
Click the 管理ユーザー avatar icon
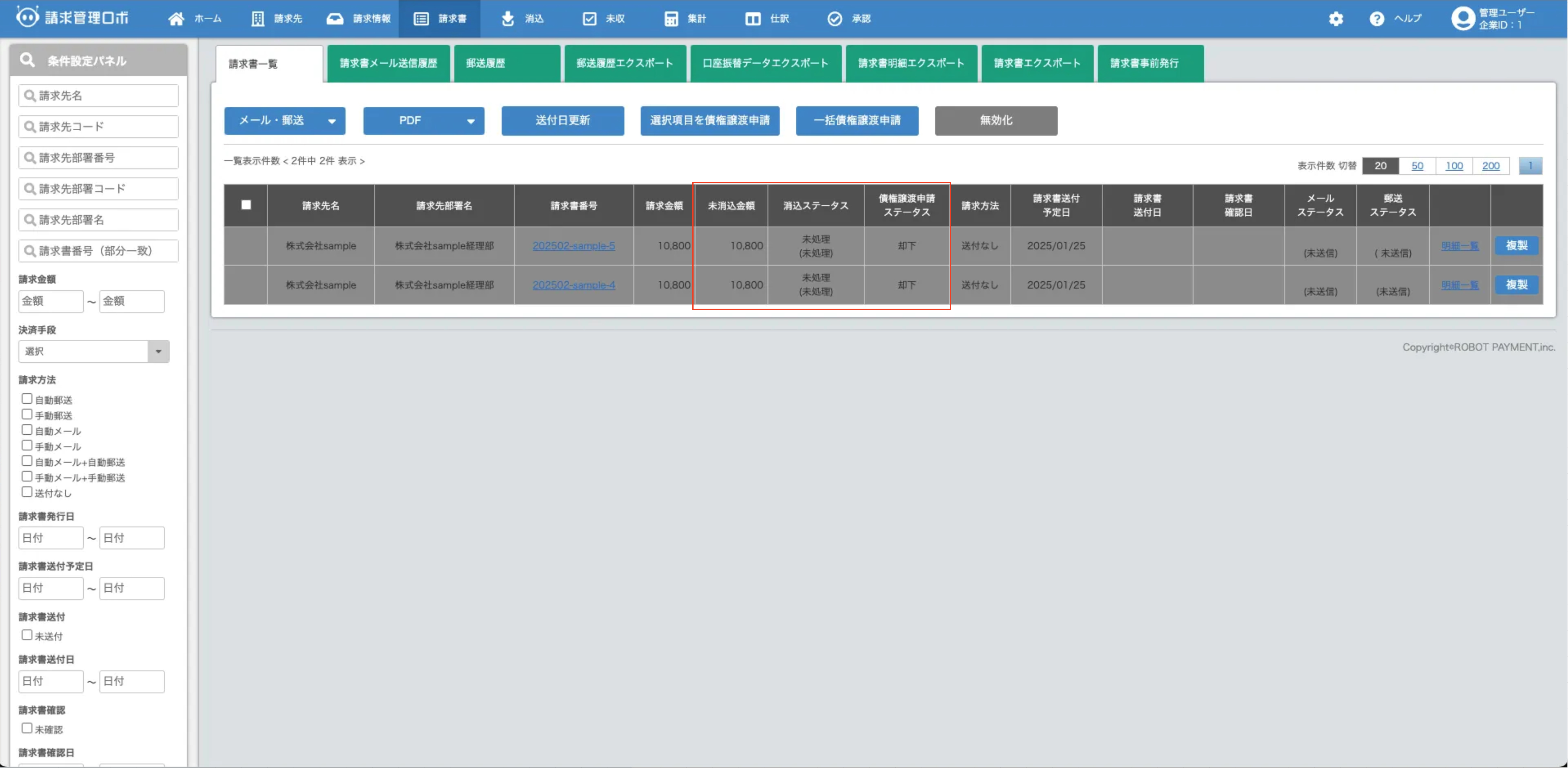1463,19
